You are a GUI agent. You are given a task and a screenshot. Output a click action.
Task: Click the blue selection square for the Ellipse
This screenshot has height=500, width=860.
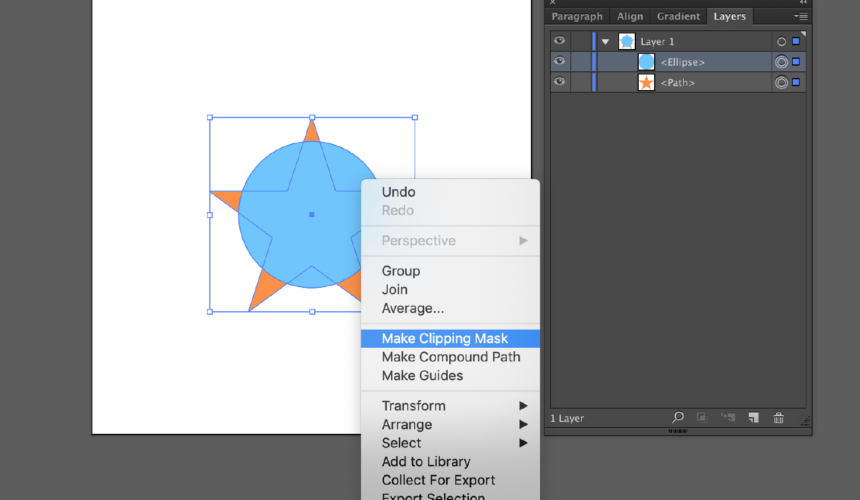tap(796, 62)
